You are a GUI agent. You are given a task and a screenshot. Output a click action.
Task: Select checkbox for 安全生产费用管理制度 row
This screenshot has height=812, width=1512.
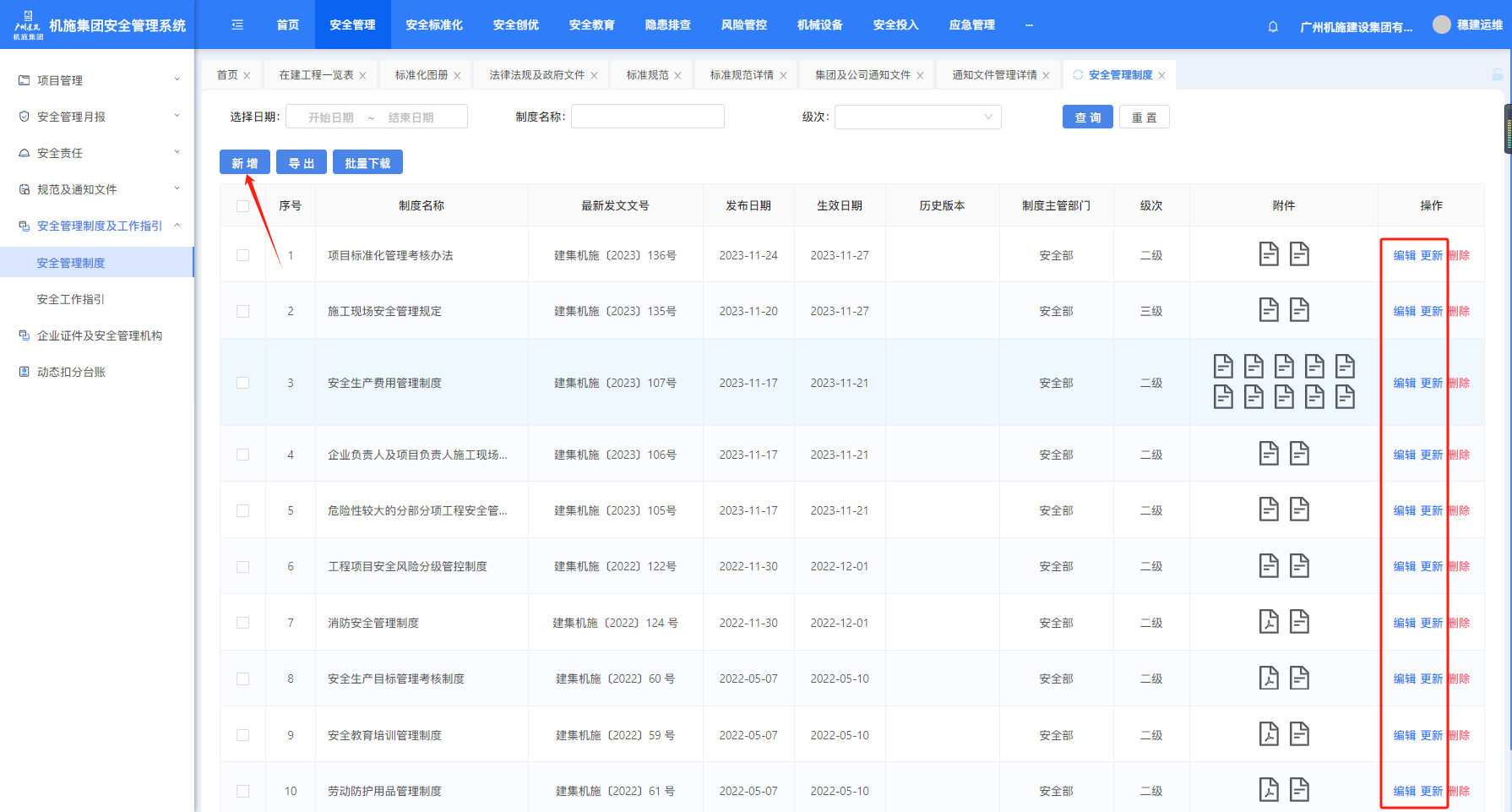pyautogui.click(x=242, y=383)
